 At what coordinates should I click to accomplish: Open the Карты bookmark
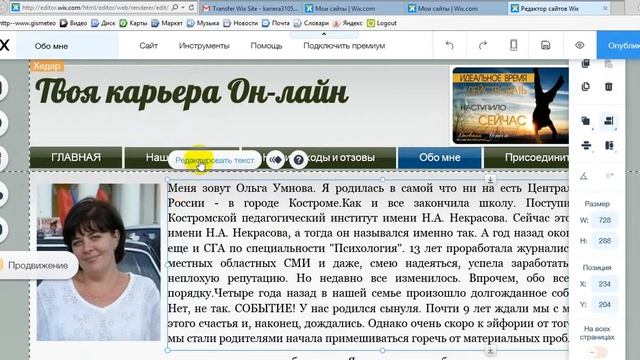(x=133, y=23)
